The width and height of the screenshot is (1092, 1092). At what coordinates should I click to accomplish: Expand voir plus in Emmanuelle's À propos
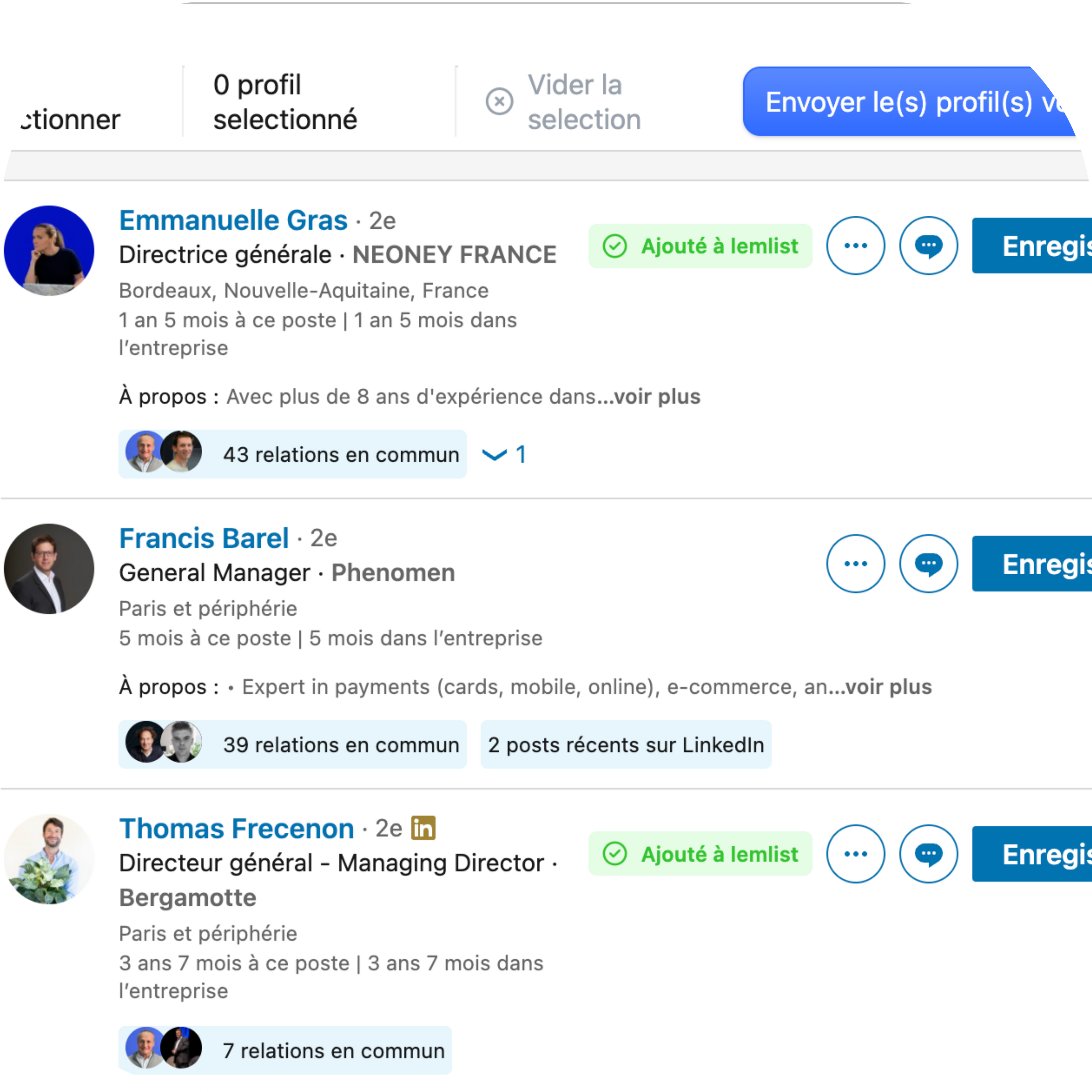pyautogui.click(x=657, y=396)
